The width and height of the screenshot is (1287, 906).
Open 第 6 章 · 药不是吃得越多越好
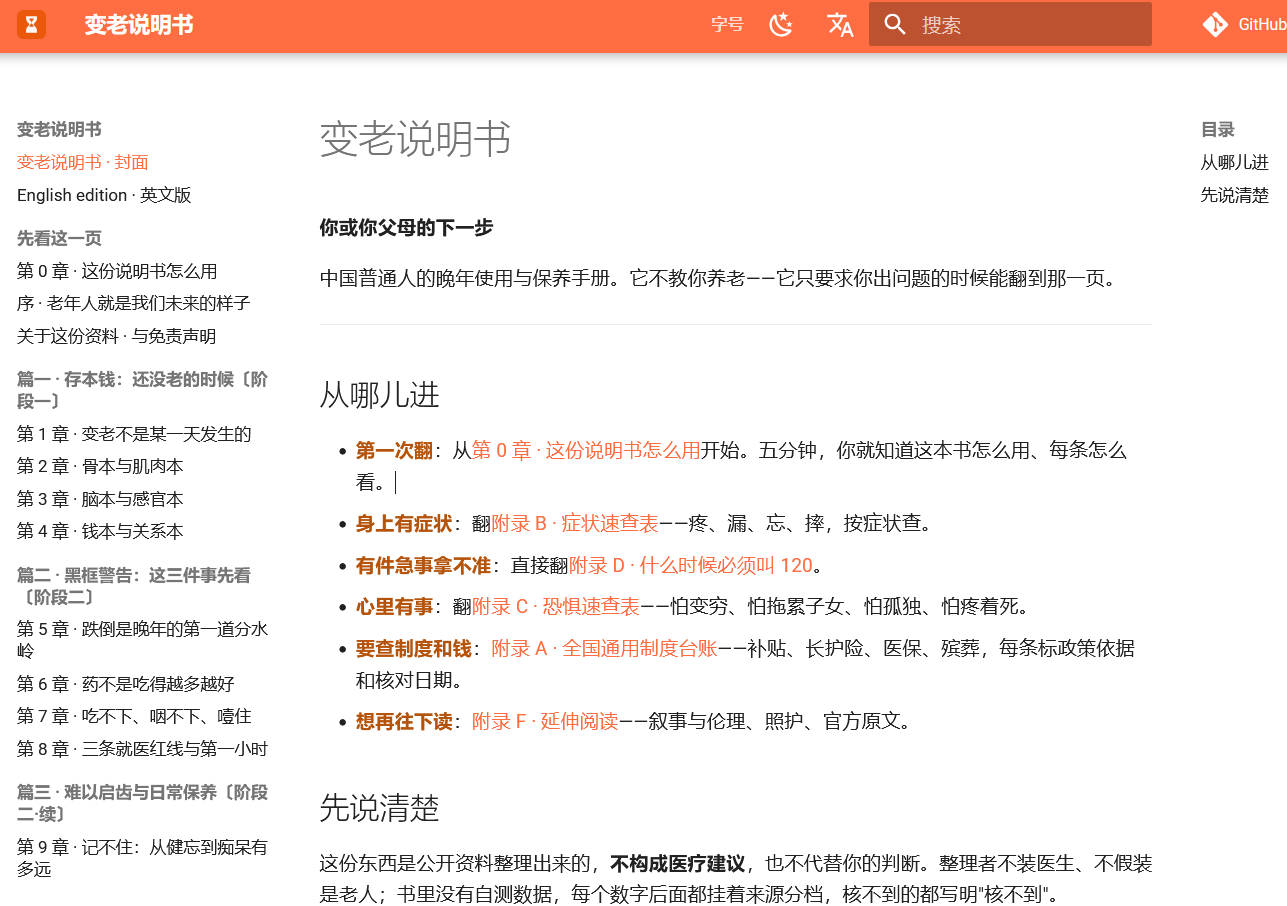coord(126,684)
